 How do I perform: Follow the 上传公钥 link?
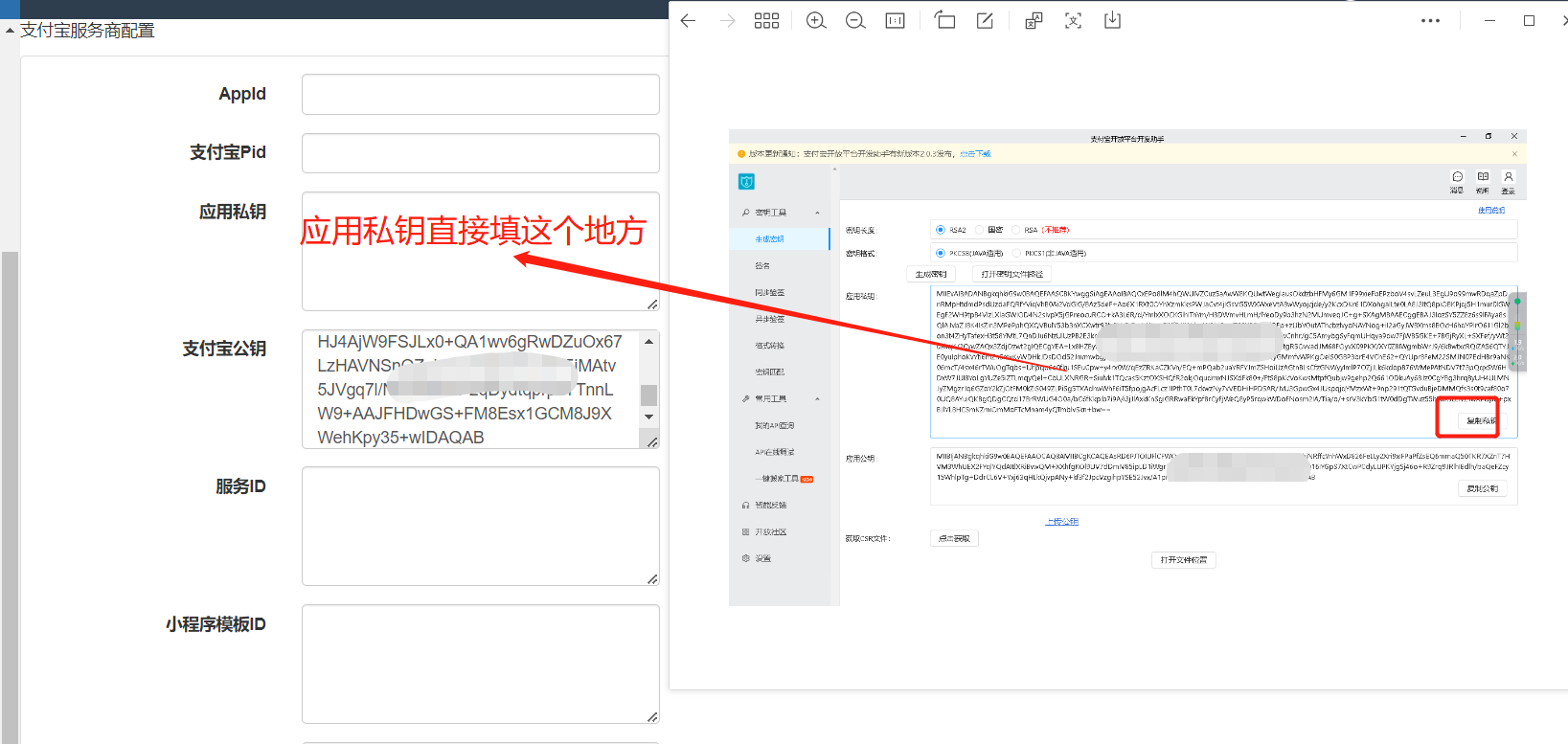(1061, 522)
